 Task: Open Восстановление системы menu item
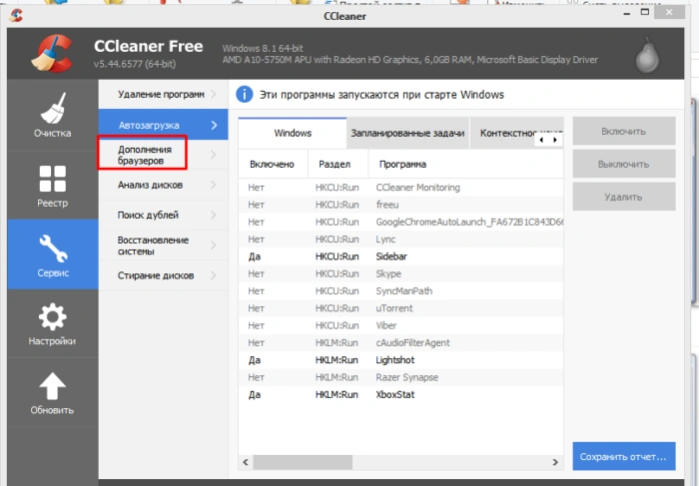pos(163,245)
